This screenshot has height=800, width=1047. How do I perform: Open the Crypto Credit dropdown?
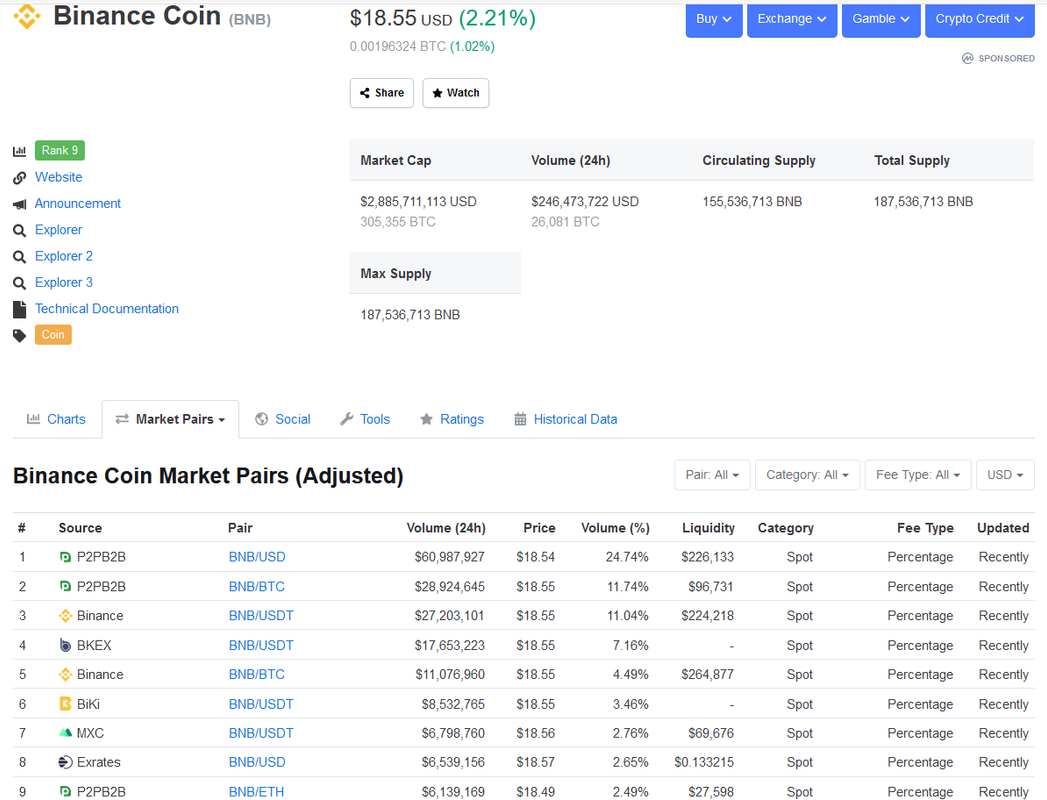tap(980, 19)
